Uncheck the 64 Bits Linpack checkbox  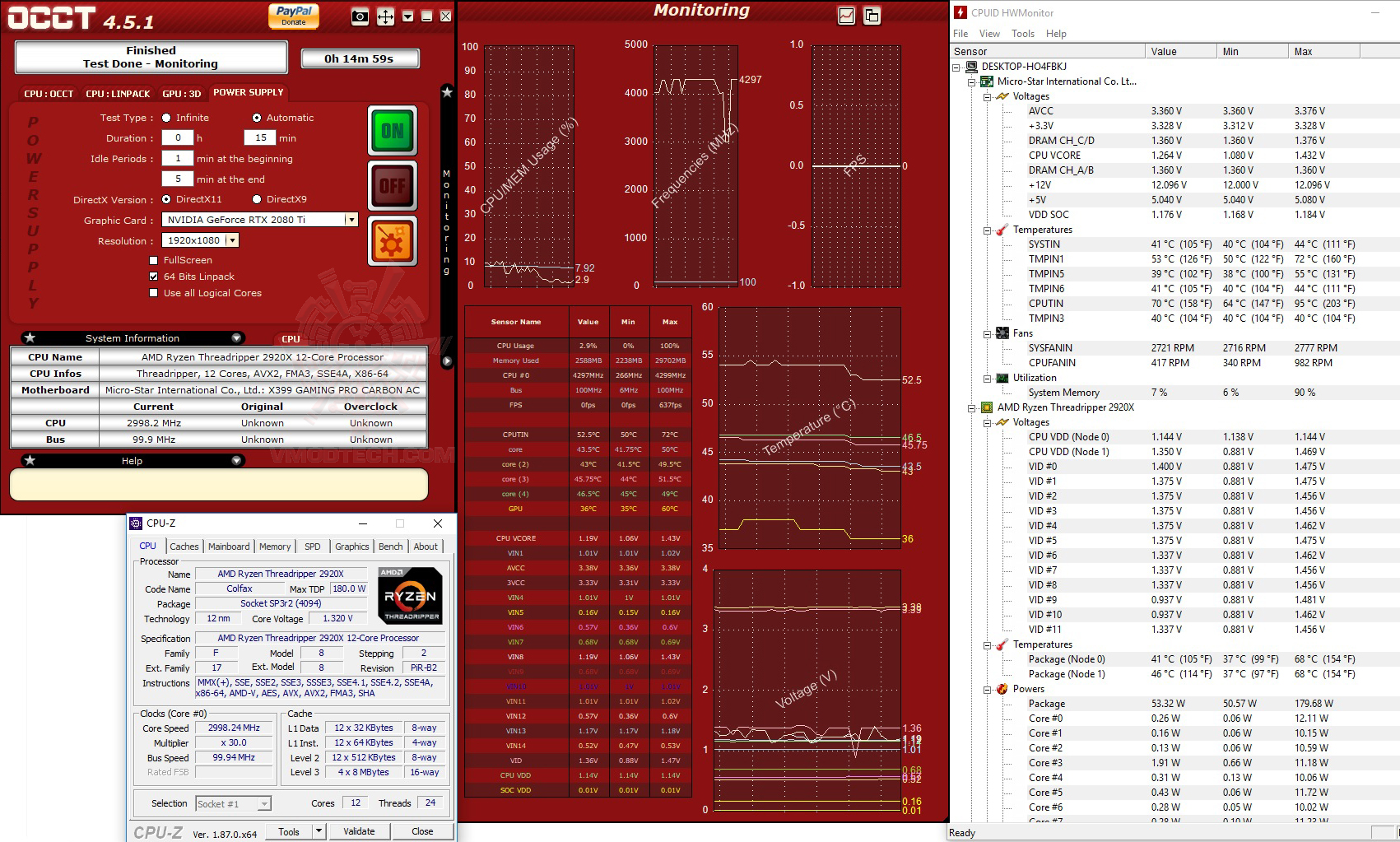154,277
